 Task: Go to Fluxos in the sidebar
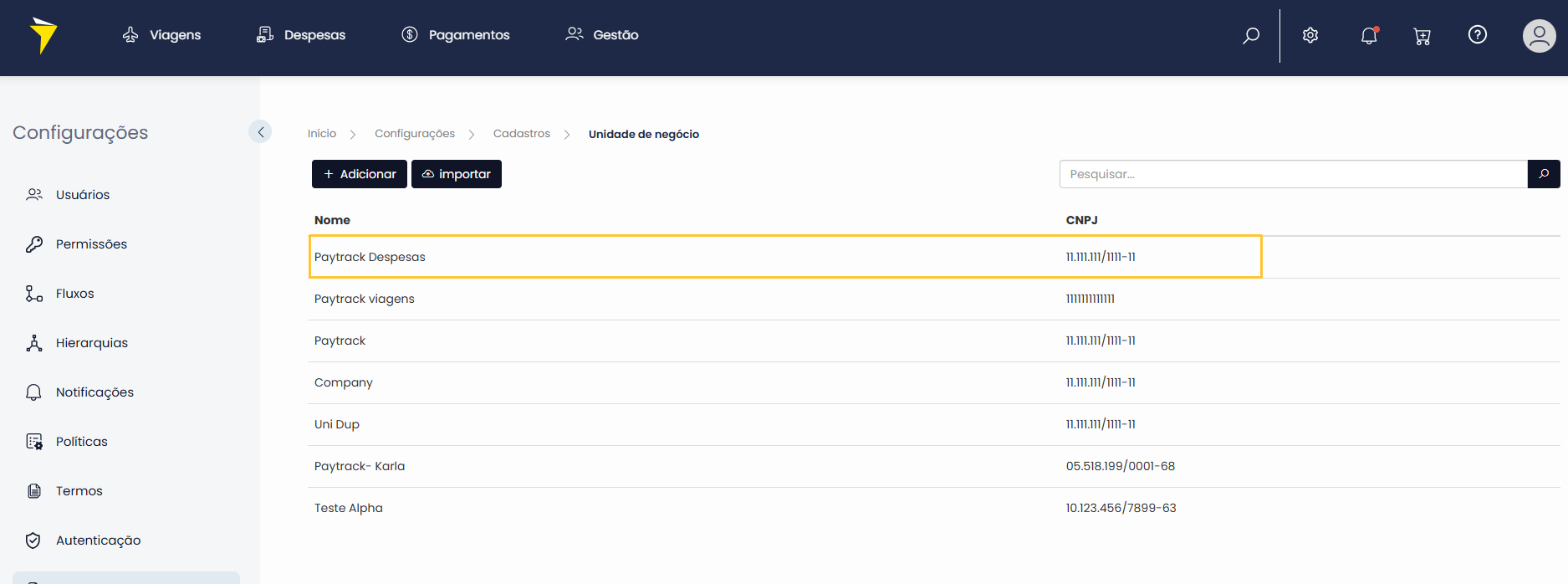point(60,294)
